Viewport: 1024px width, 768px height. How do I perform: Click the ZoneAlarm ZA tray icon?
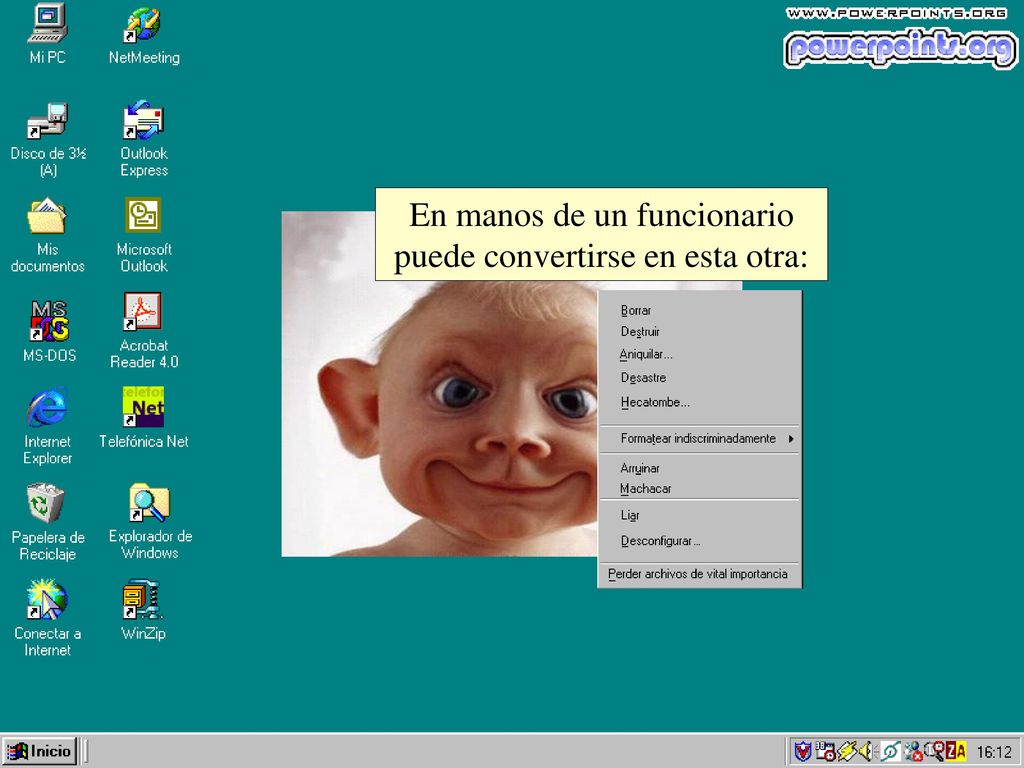coord(956,751)
